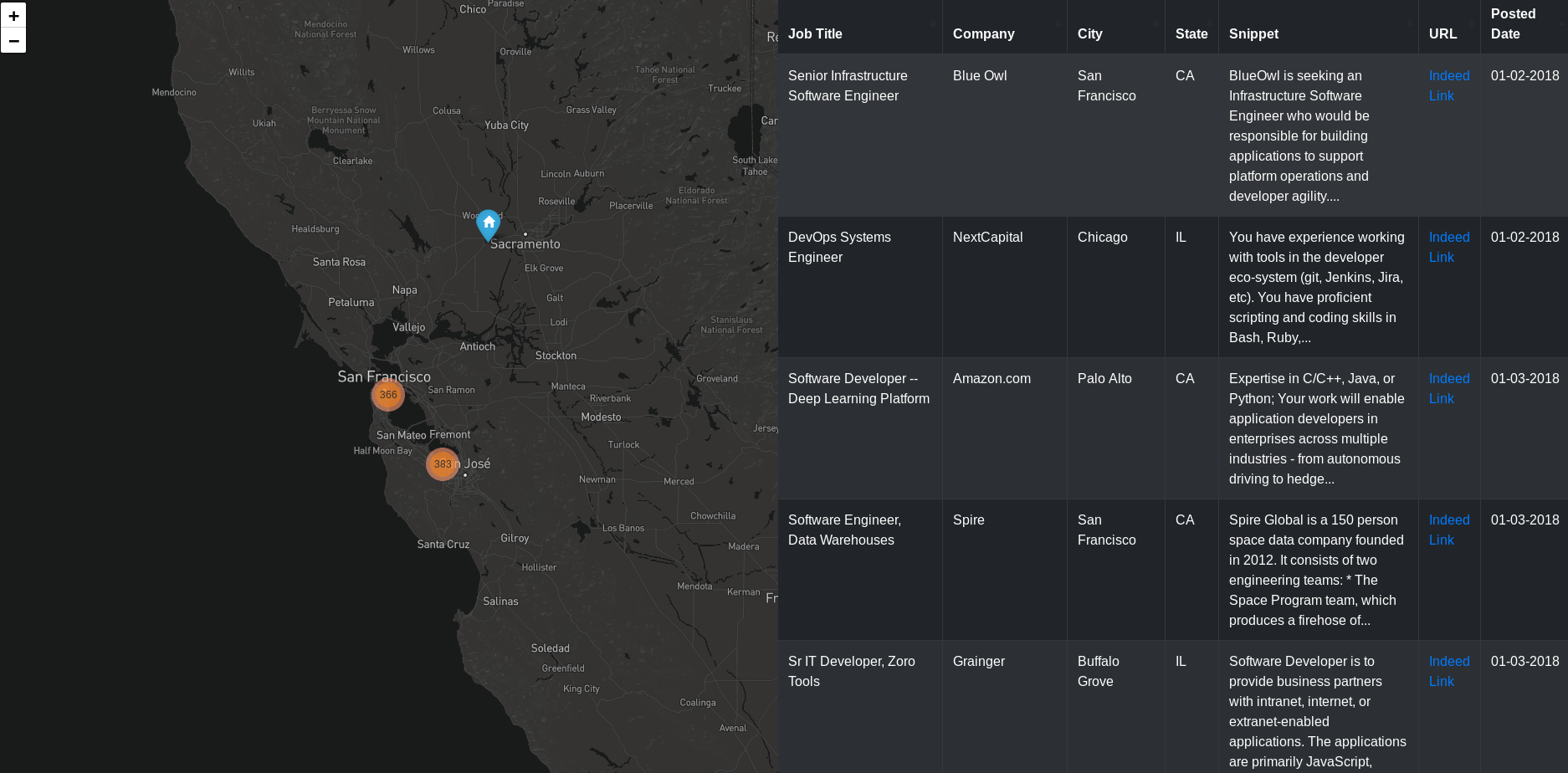This screenshot has width=1568, height=773.
Task: Zoom out the map with minus button
Action: coord(13,40)
